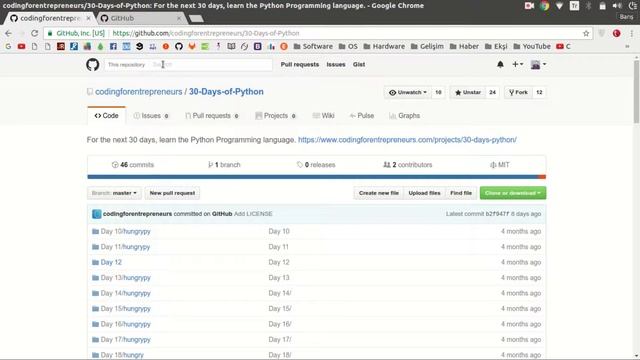Open the repository Issues tab
Viewport: 640px width, 360px height.
[x=151, y=116]
